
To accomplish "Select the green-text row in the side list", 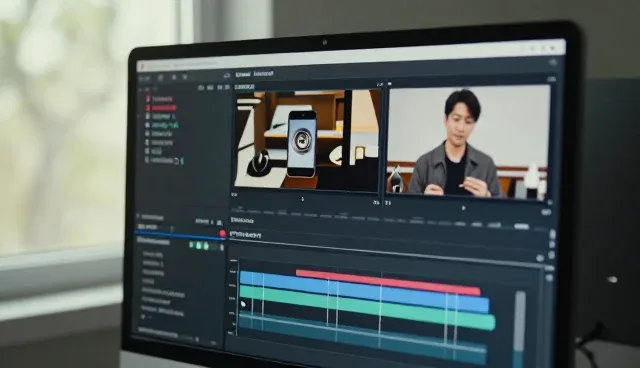I will pos(162,125).
